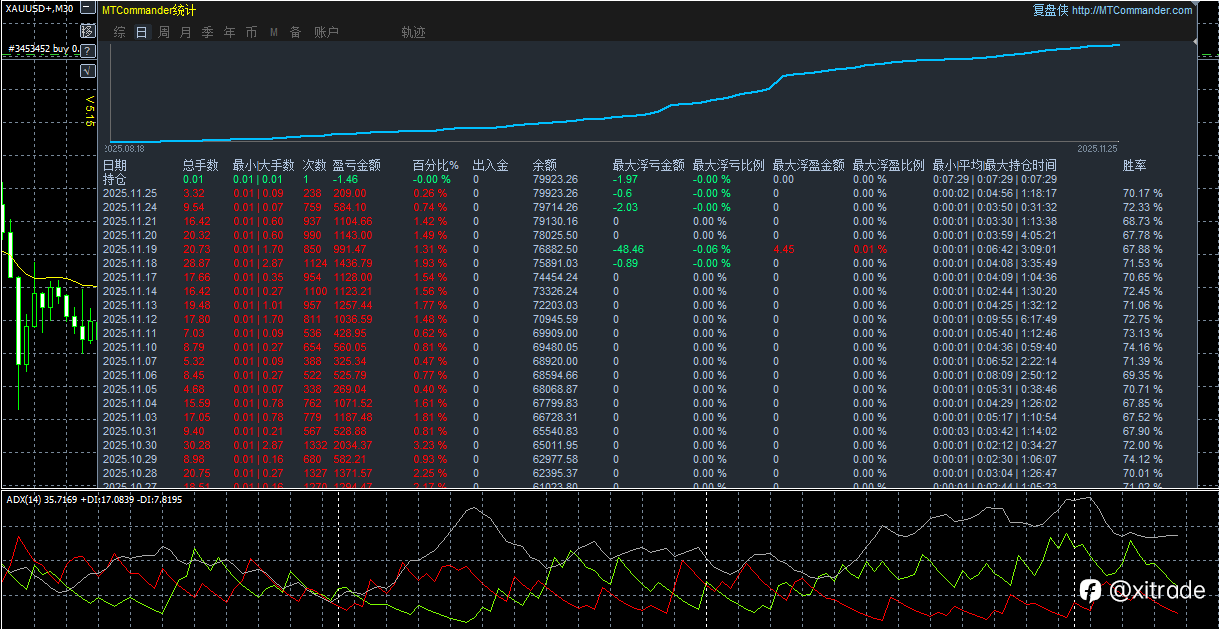1219x629 pixels.
Task: Select the 'M' tab
Action: pos(273,32)
